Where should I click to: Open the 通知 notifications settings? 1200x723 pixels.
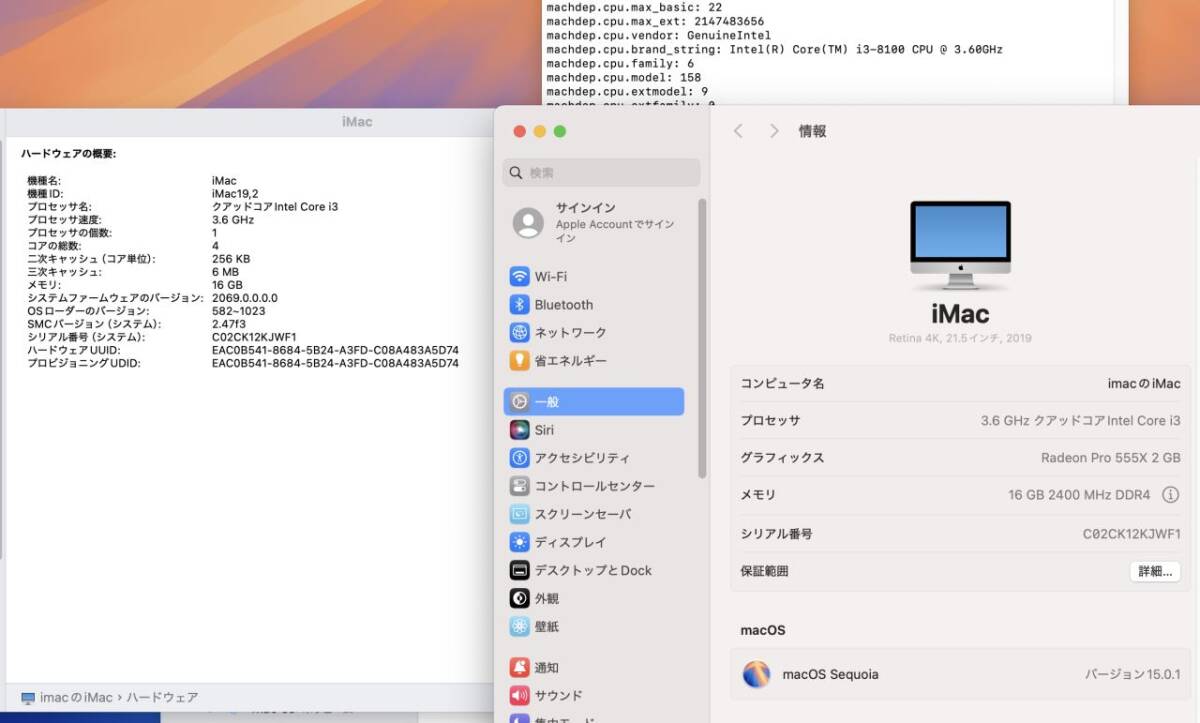click(x=545, y=666)
